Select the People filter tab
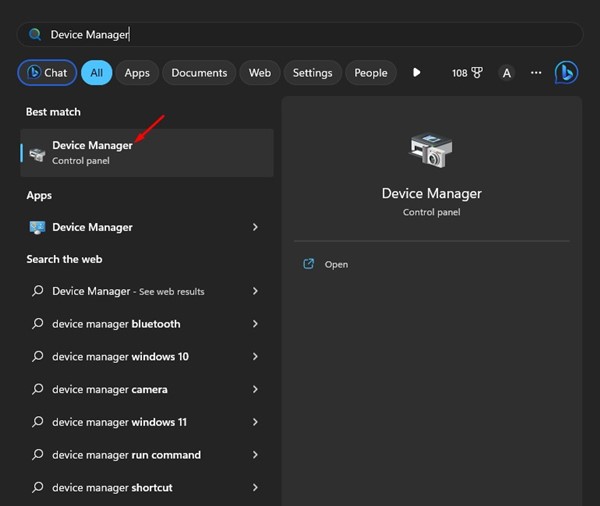600x506 pixels. point(370,73)
